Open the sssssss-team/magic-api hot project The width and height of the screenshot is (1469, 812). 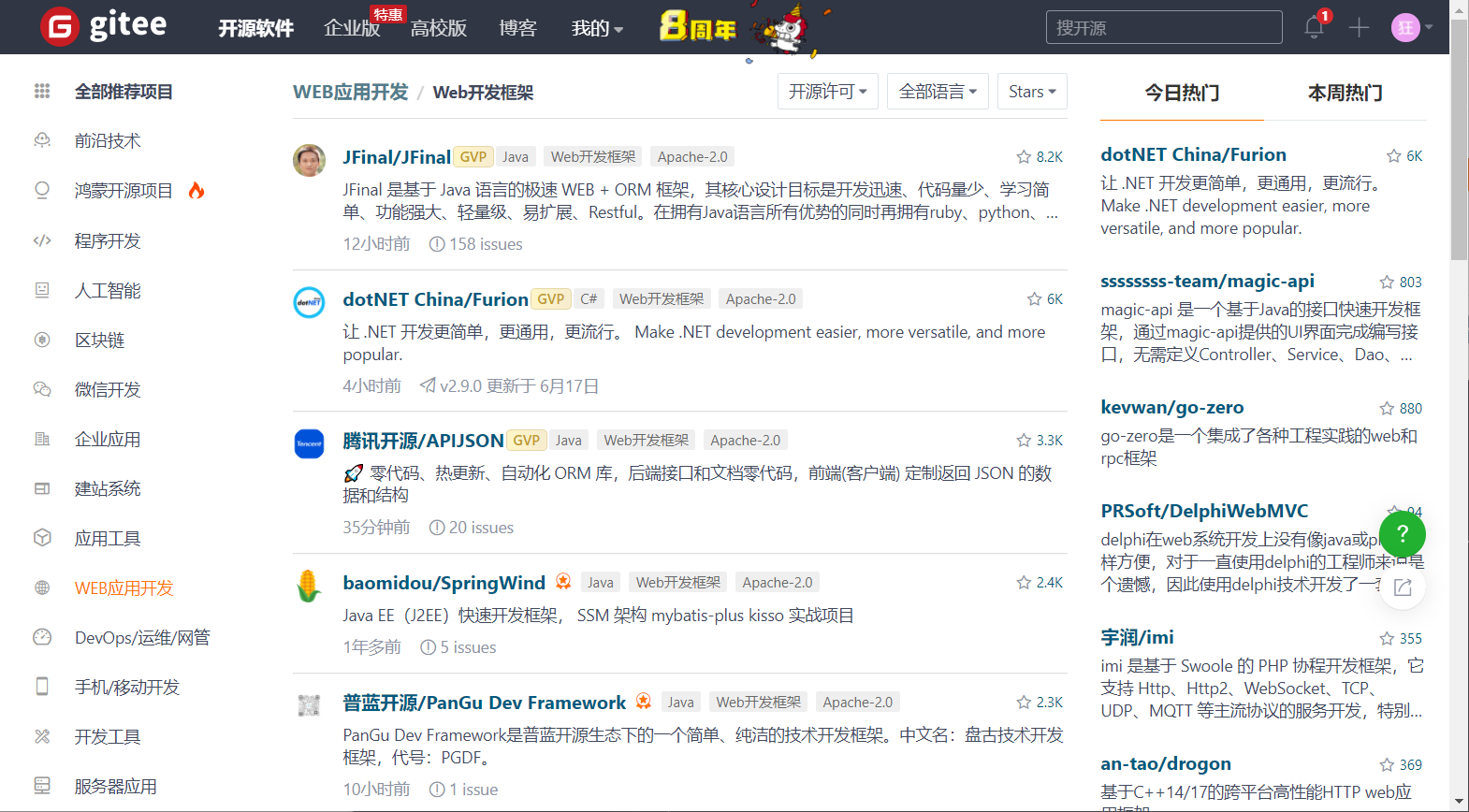[1207, 281]
